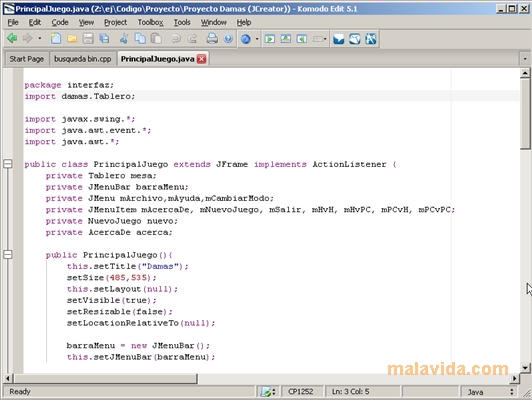Close the PrincipalJuego.java tab
This screenshot has height=400, width=532.
[202, 59]
